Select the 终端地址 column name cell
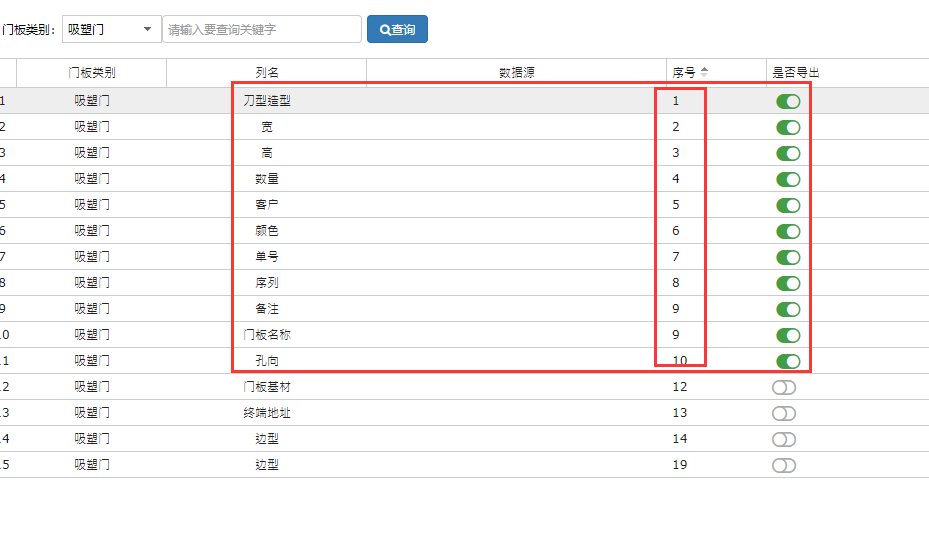The image size is (929, 542). click(267, 413)
